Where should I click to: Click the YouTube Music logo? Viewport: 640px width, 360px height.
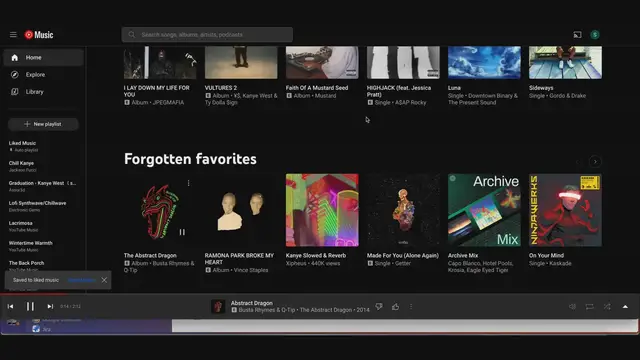point(39,35)
